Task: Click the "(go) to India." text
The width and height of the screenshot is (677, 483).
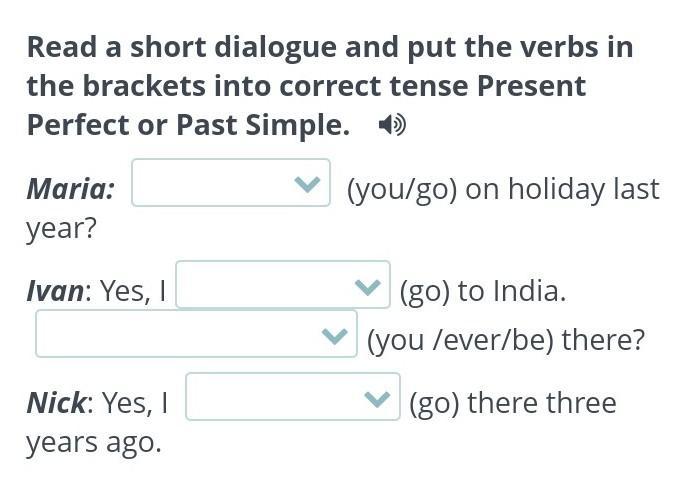Action: (483, 291)
